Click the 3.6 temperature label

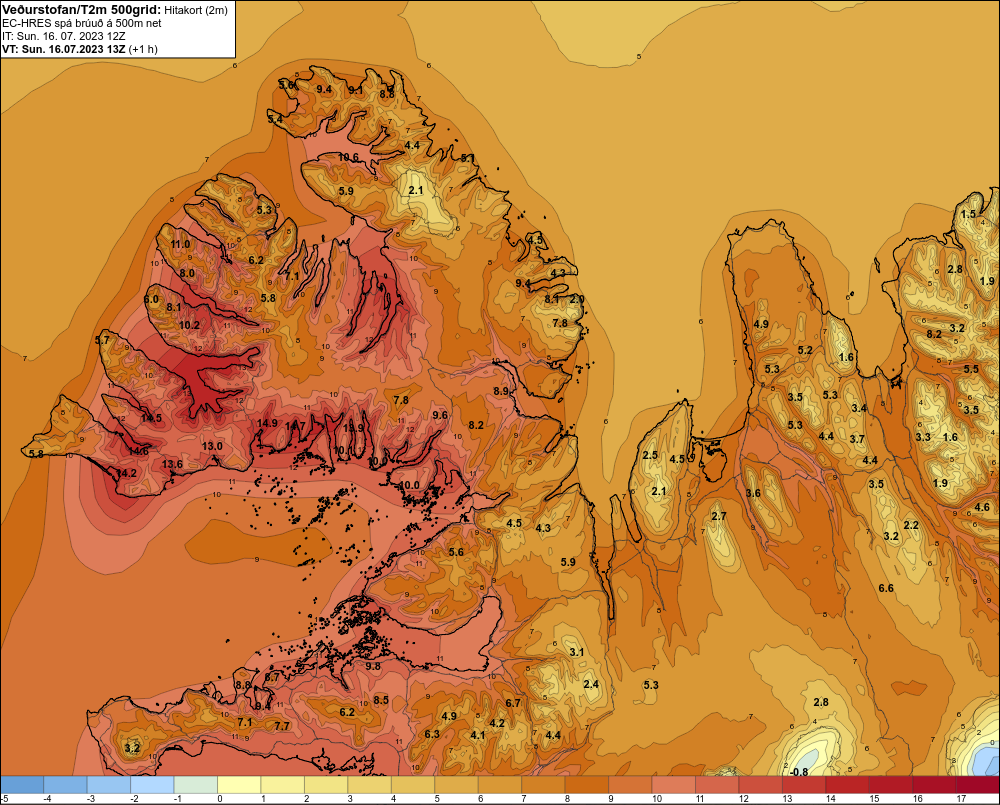753,493
